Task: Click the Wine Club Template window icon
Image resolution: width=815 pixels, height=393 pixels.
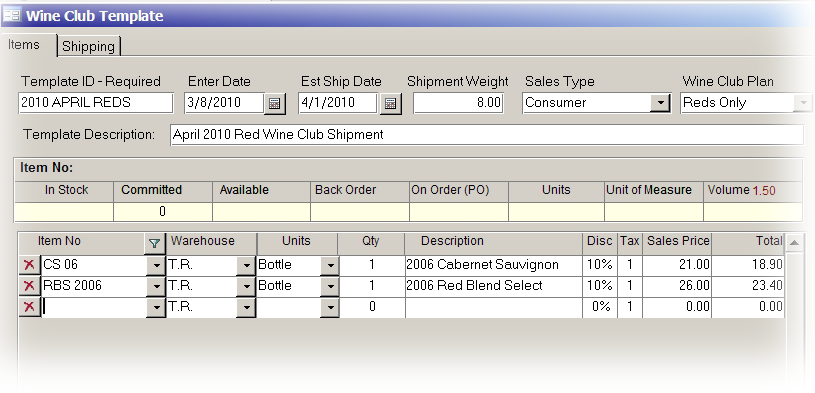Action: click(12, 16)
